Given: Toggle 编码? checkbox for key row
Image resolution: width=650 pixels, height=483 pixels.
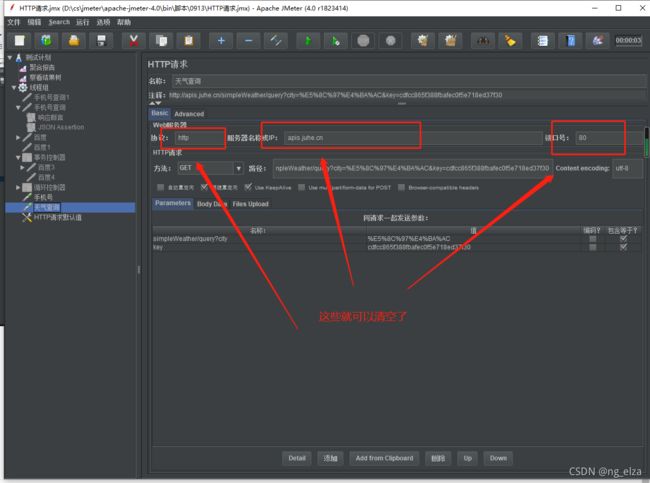Looking at the screenshot, I should point(593,247).
